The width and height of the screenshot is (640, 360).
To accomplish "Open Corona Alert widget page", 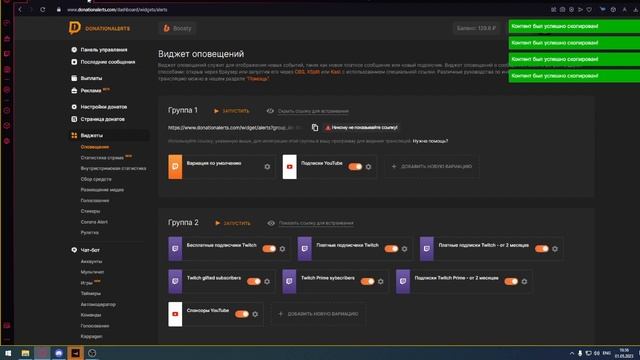I will tap(94, 222).
